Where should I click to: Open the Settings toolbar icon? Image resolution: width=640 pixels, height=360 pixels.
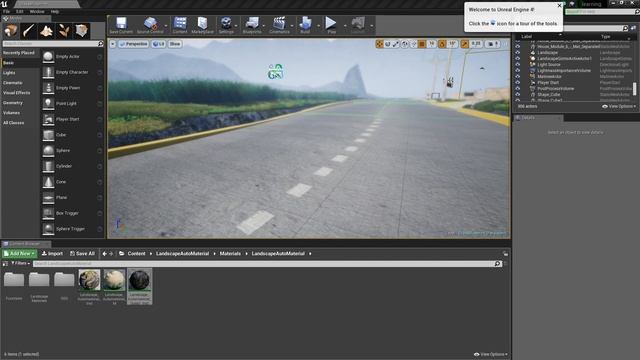(226, 25)
